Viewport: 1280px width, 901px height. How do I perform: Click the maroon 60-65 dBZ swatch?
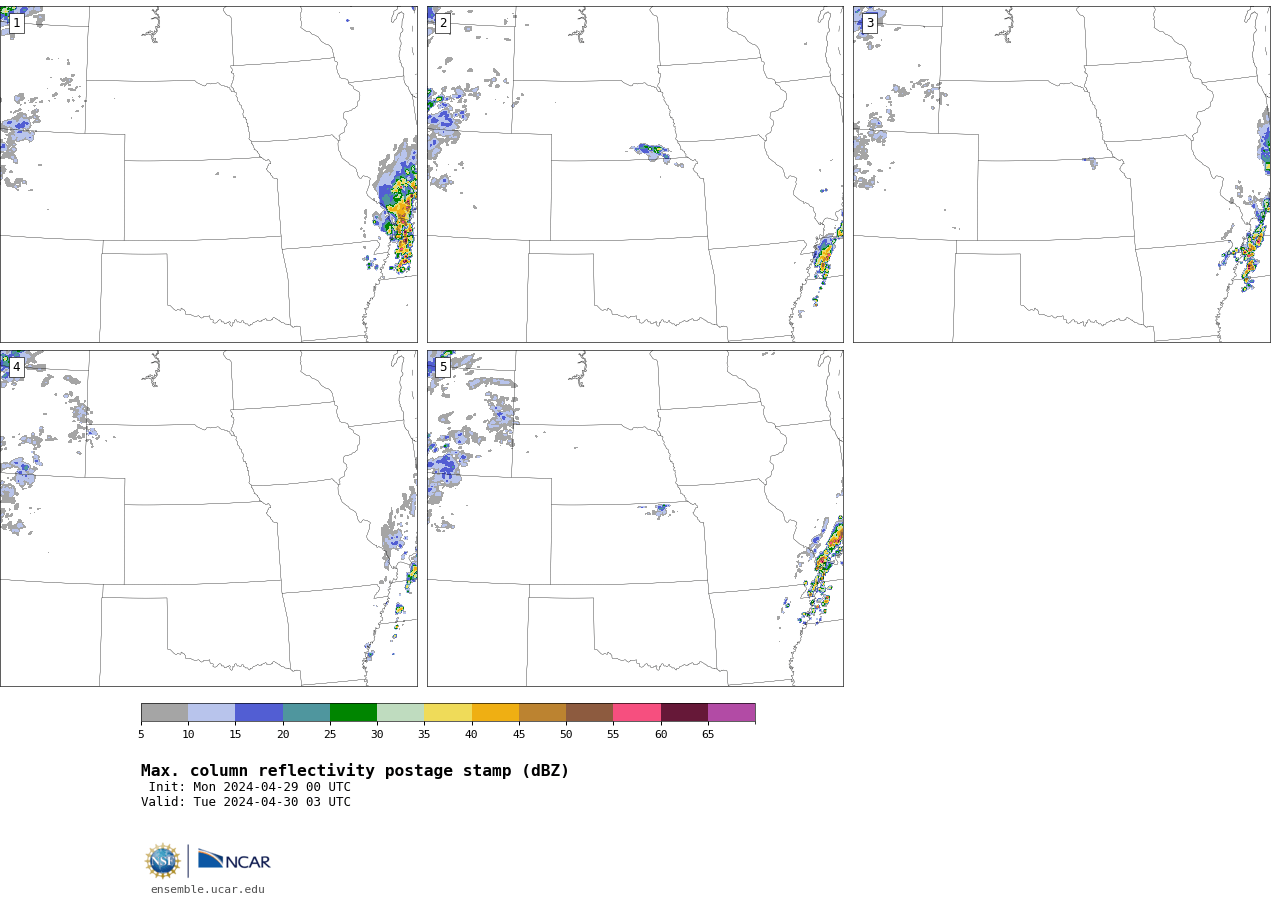coord(684,713)
